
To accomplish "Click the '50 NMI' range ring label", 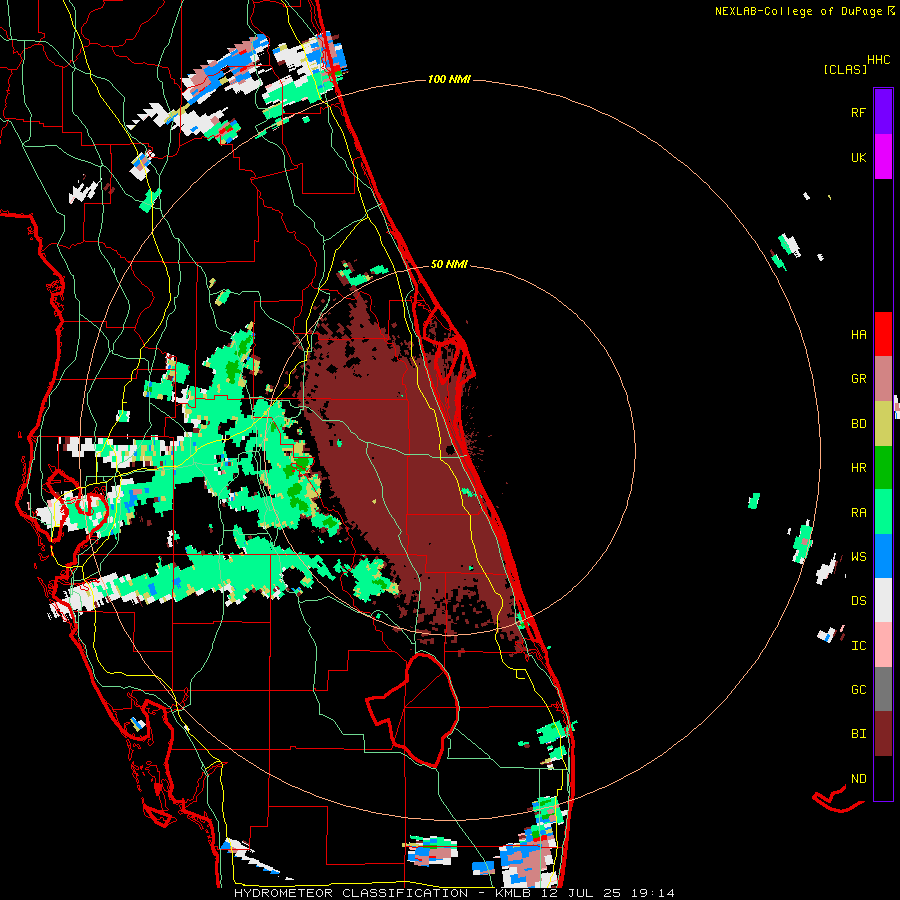I will coord(449,265).
